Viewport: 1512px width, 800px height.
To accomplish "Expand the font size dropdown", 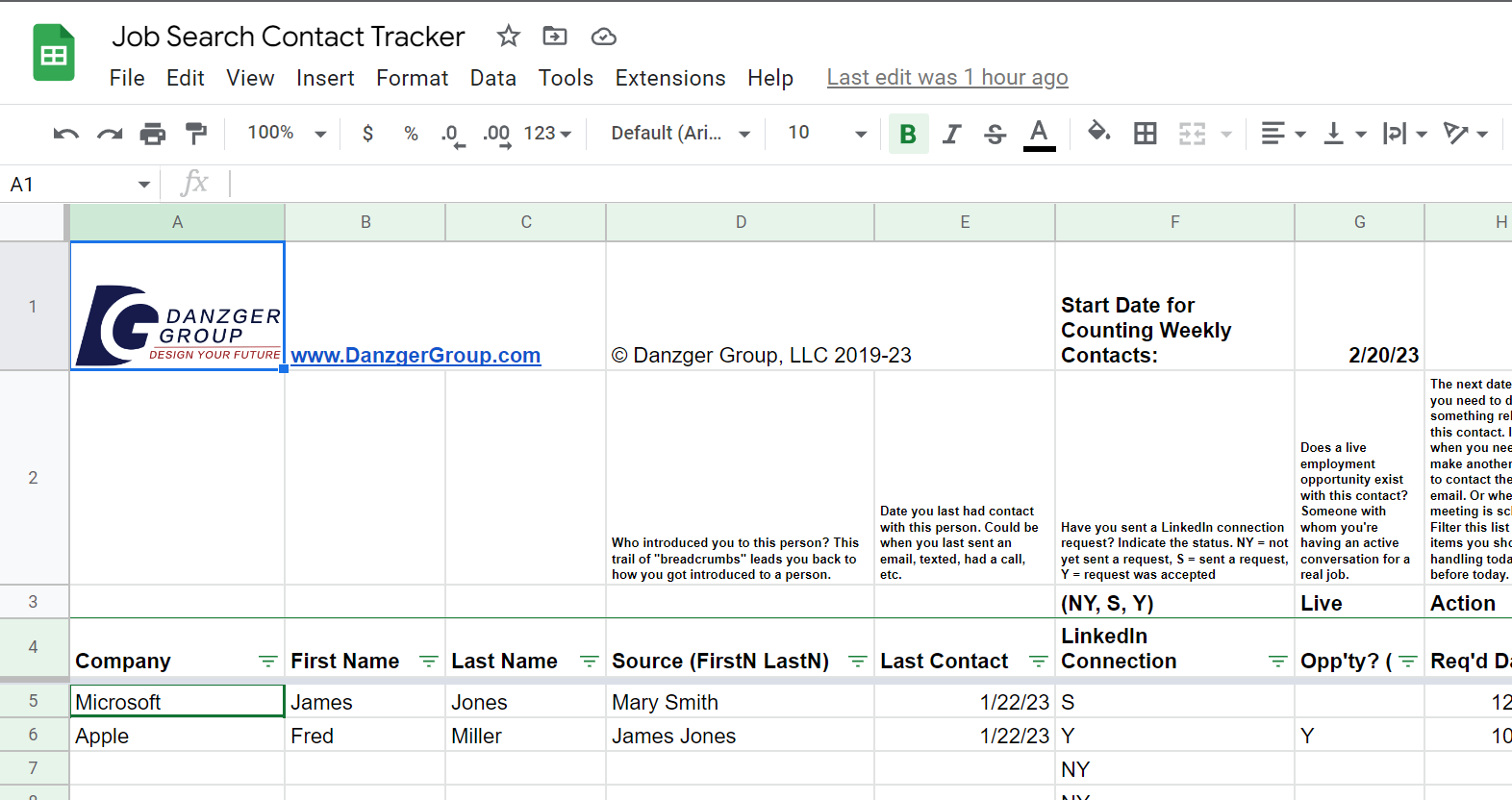I will click(860, 134).
